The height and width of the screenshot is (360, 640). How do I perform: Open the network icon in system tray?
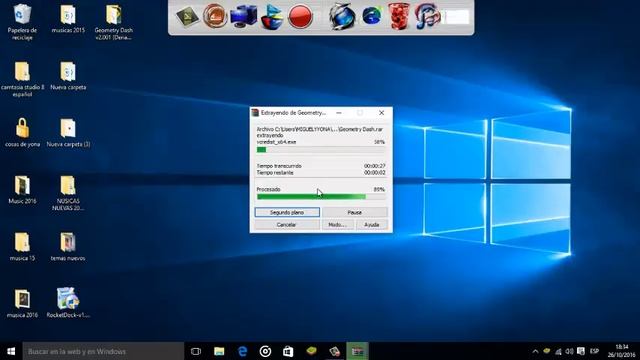tap(558, 351)
